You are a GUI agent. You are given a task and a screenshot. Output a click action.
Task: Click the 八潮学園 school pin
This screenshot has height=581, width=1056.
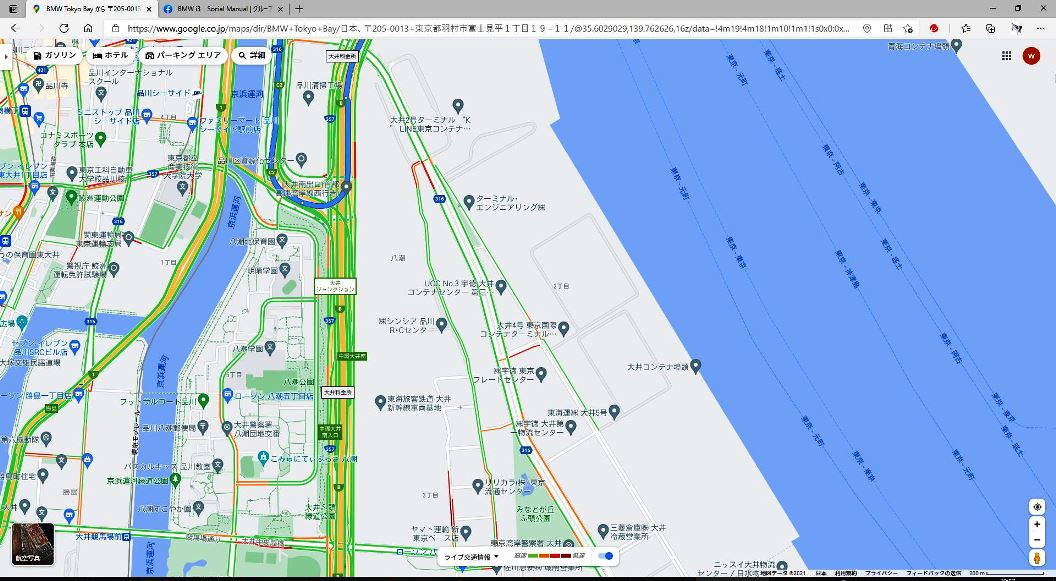tap(269, 347)
